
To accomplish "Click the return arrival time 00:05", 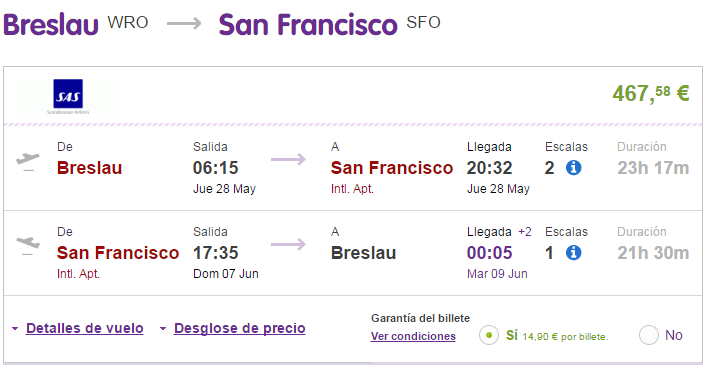I will click(x=490, y=252).
